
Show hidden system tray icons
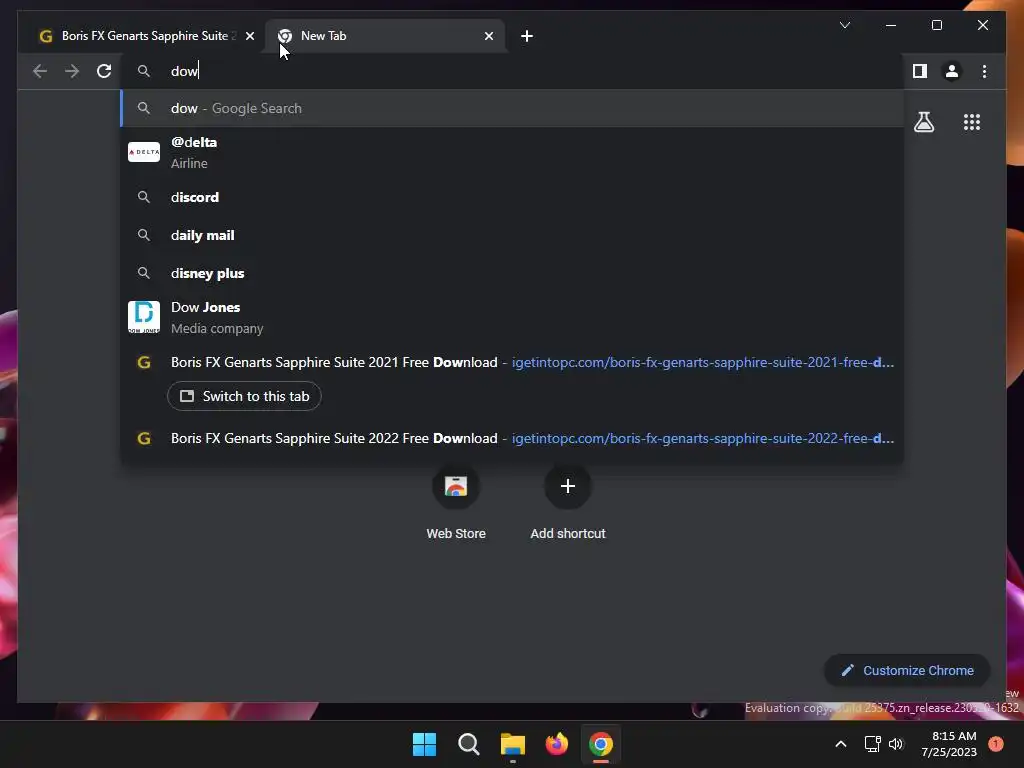click(841, 744)
